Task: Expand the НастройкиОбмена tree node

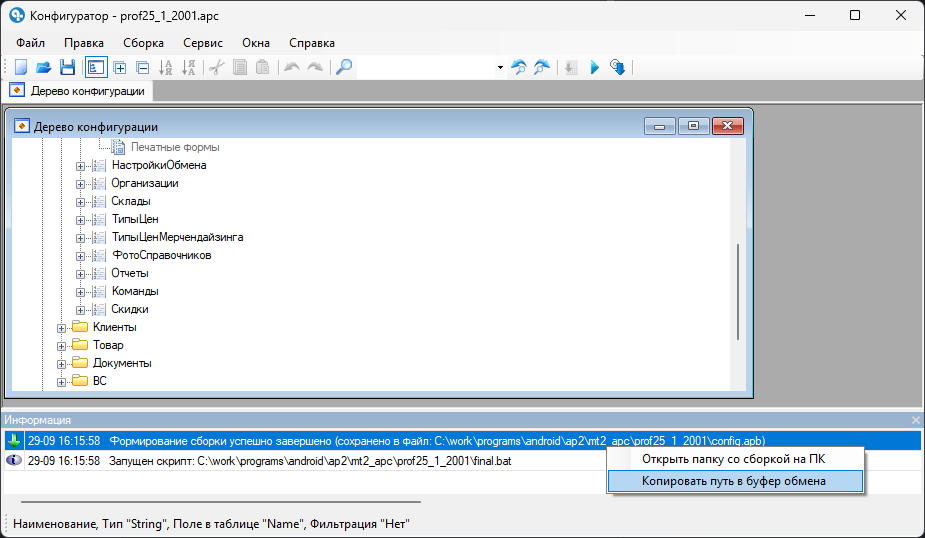Action: (x=81, y=165)
